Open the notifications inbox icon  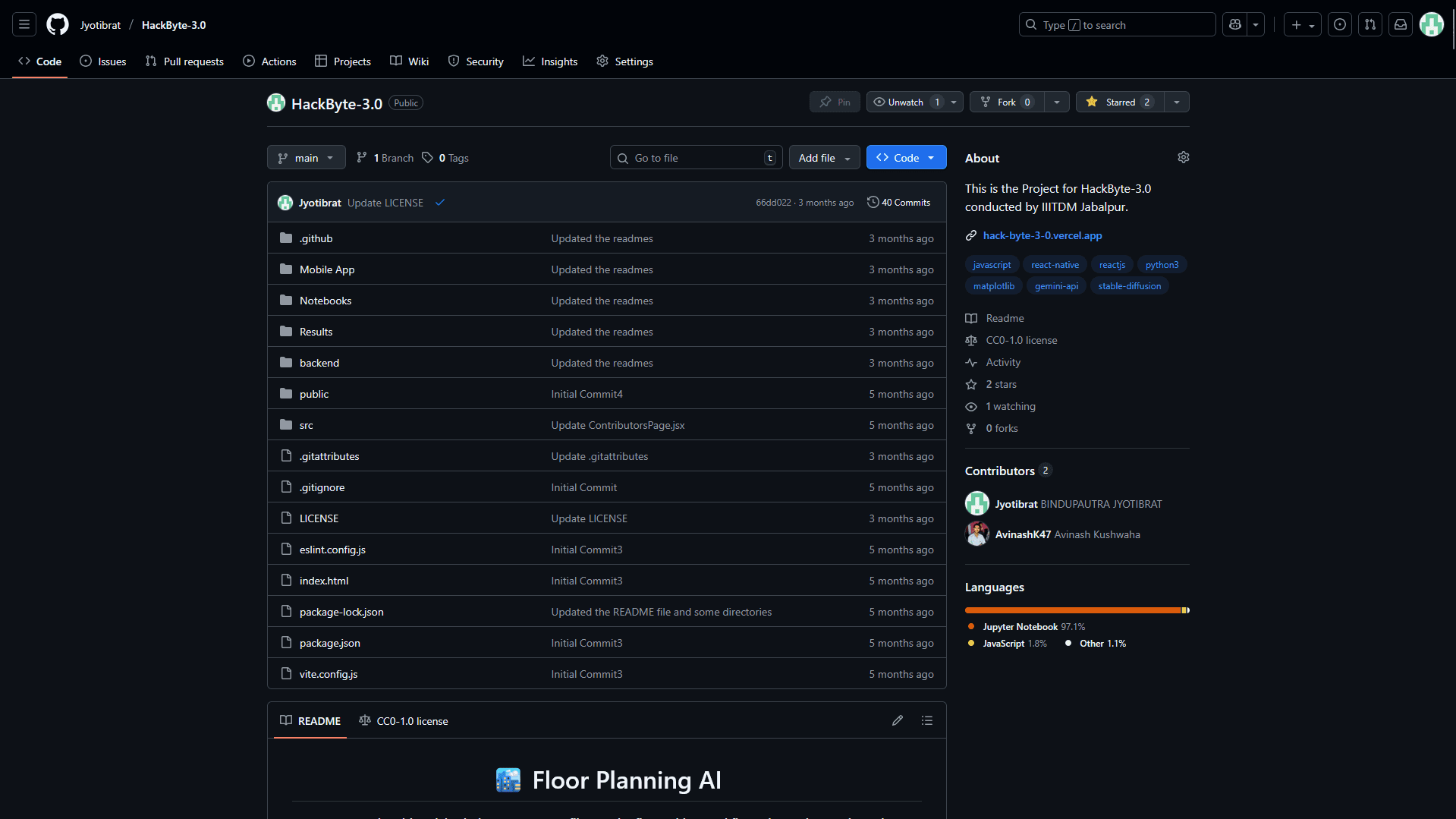[x=1401, y=25]
